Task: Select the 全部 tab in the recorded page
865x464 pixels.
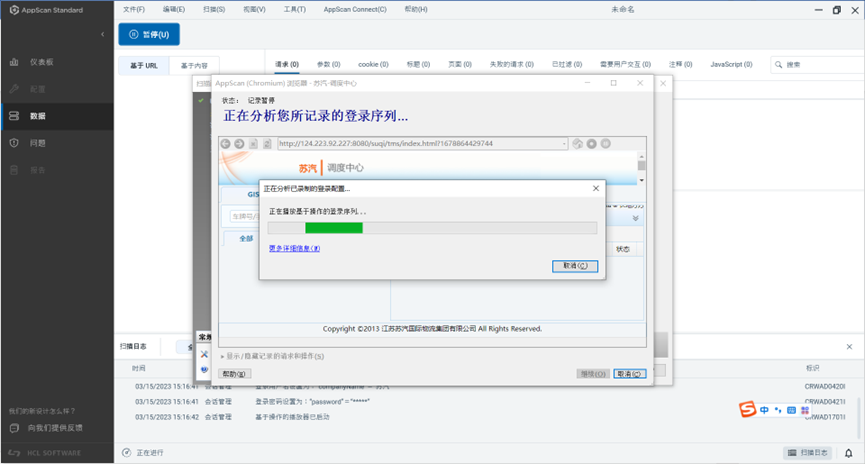Action: [246, 238]
